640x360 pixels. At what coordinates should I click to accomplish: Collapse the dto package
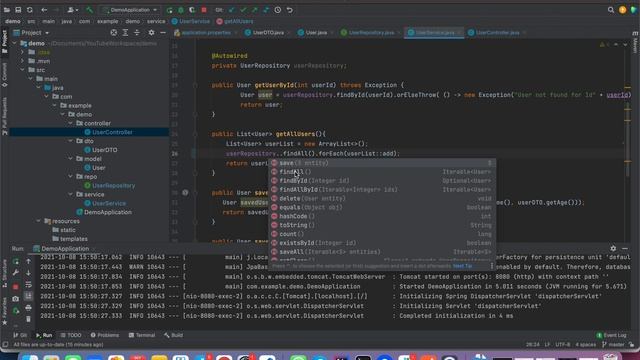pyautogui.click(x=71, y=141)
